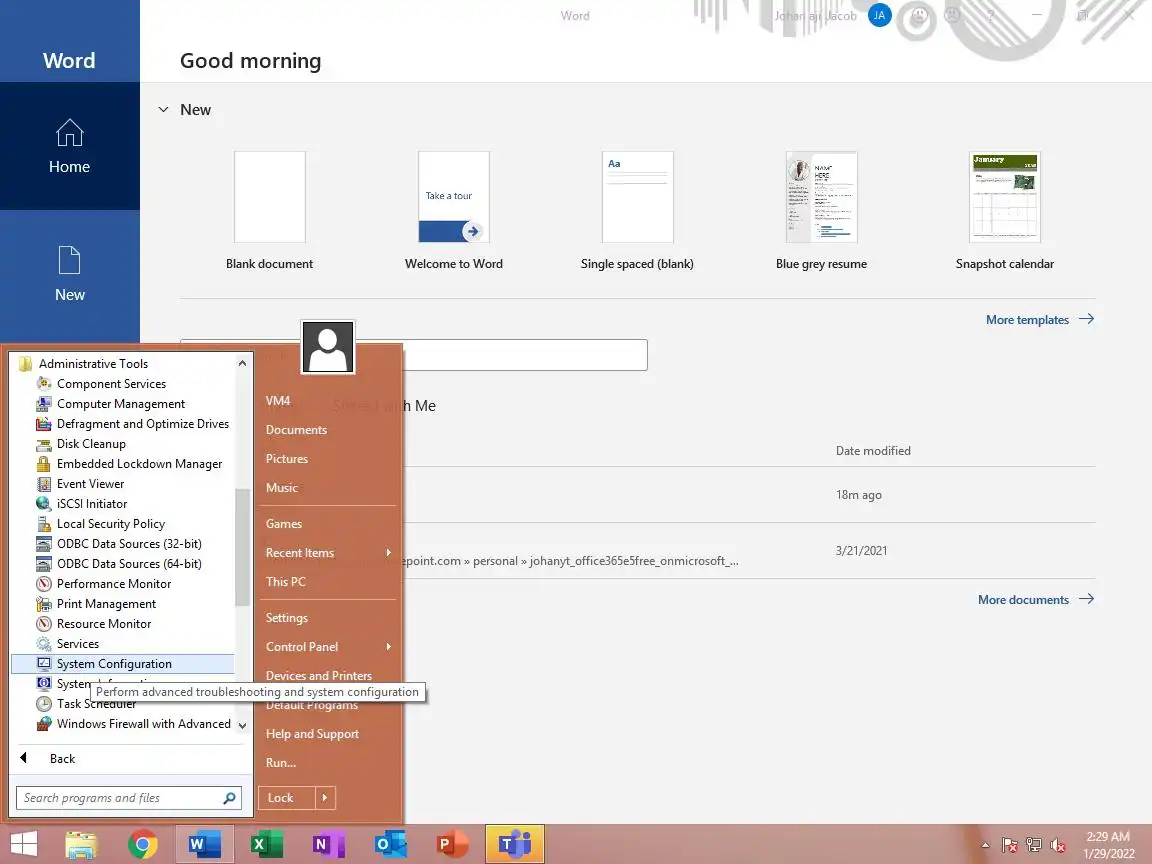Open More documents link
This screenshot has width=1152, height=864.
click(1036, 600)
